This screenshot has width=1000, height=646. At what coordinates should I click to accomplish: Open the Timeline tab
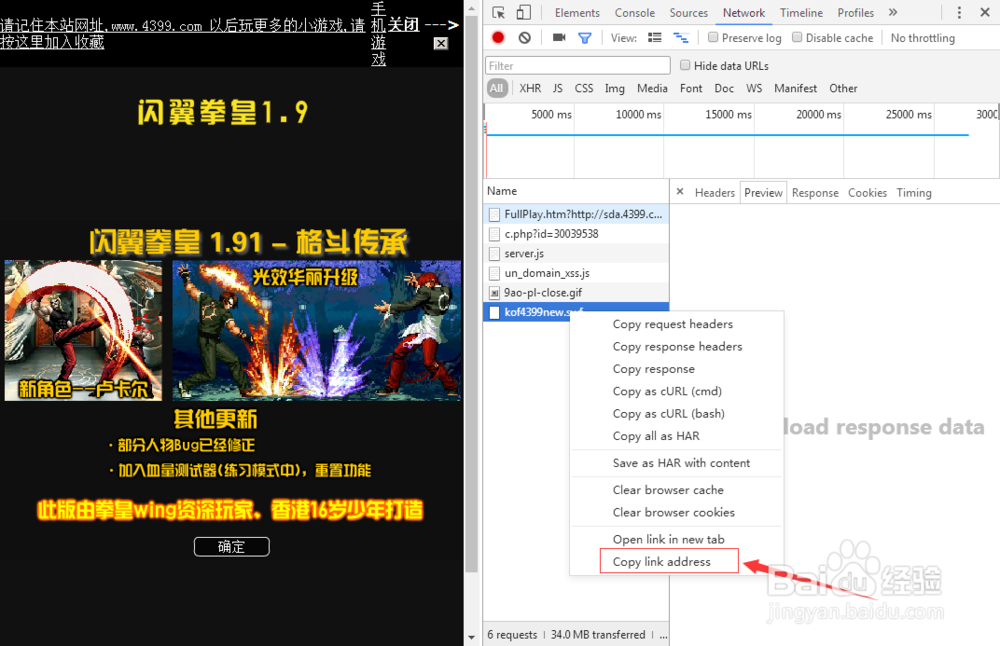801,13
